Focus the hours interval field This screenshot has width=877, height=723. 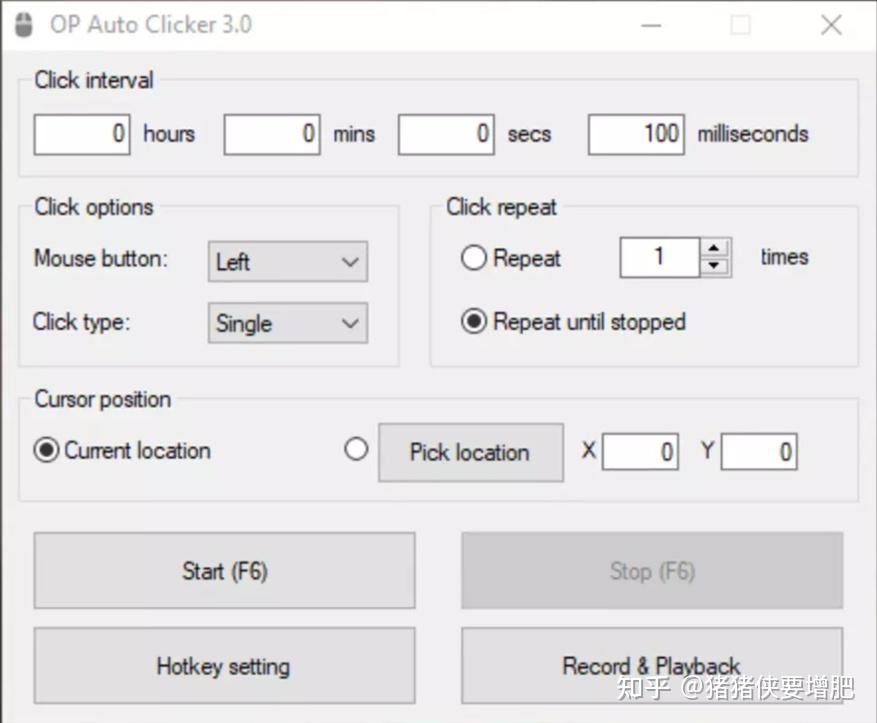pos(82,134)
